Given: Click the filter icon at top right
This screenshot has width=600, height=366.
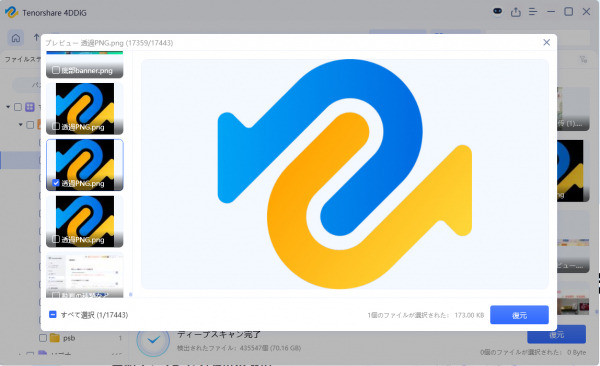Looking at the screenshot, I should pos(583,59).
